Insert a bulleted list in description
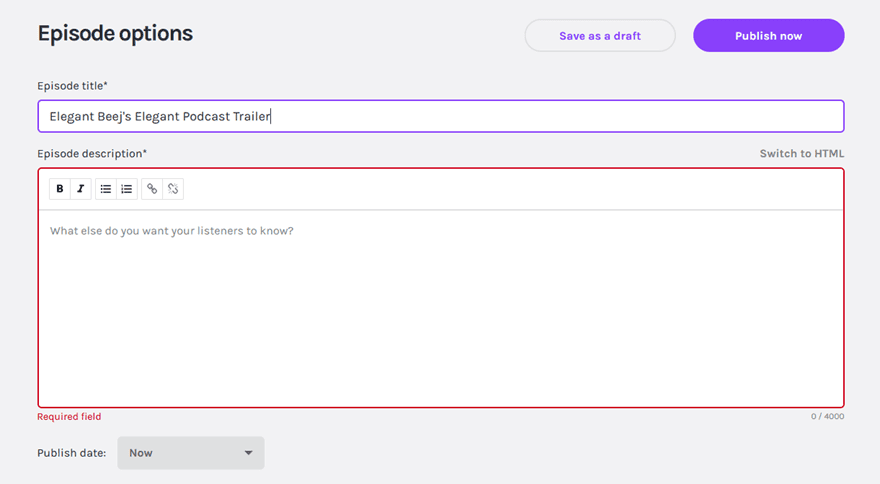The image size is (880, 484). pyautogui.click(x=106, y=189)
